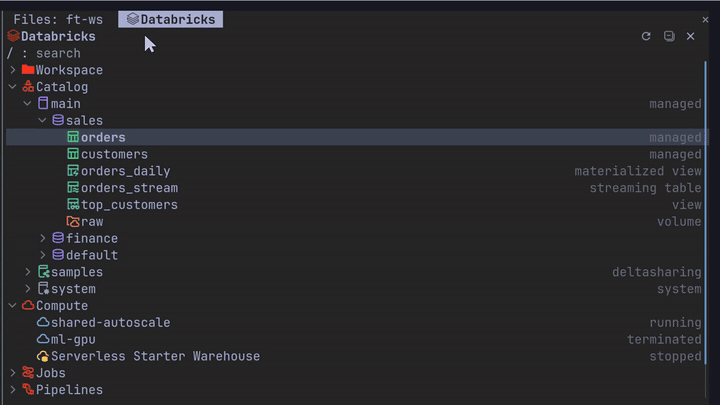
Task: Collapse the main catalog
Action: 28,103
